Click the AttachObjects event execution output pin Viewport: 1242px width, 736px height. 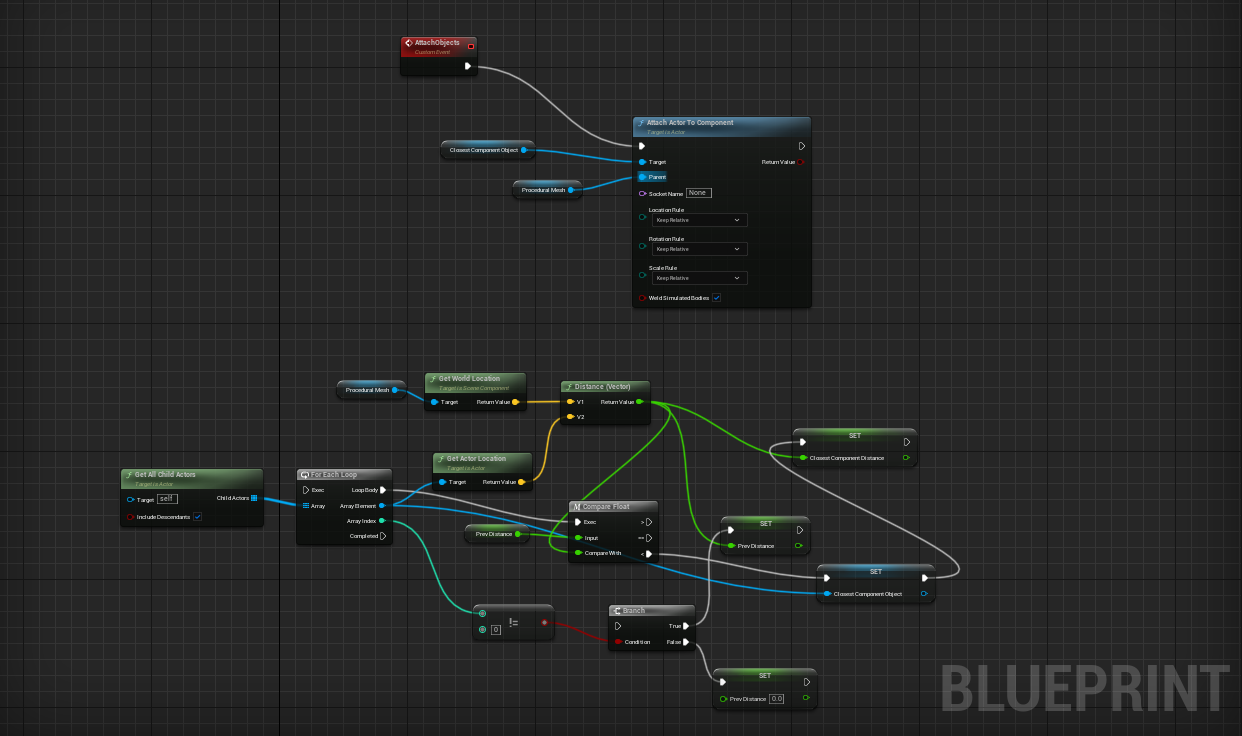pos(467,66)
